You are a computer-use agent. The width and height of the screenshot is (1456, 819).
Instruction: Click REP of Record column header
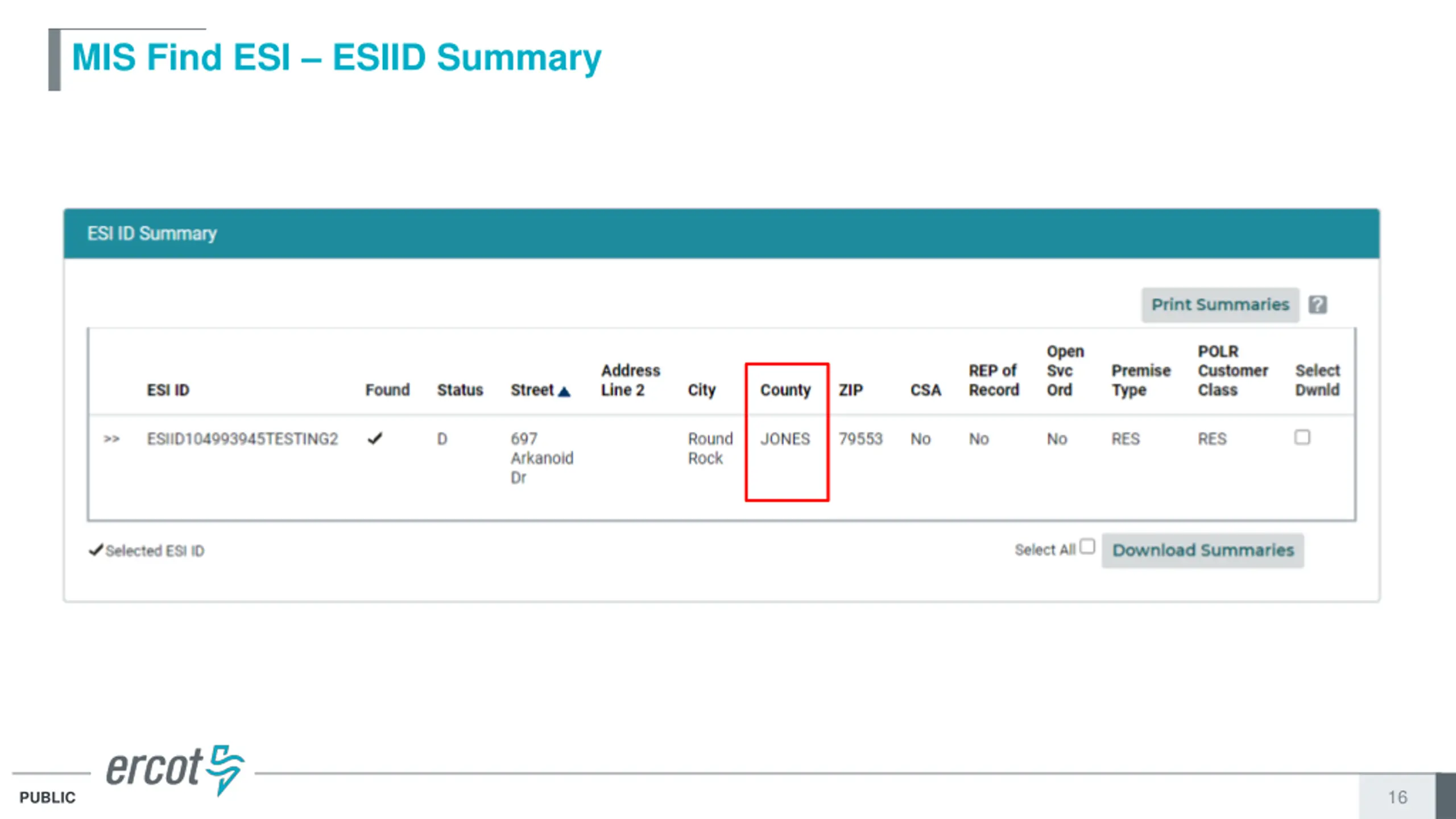[994, 380]
